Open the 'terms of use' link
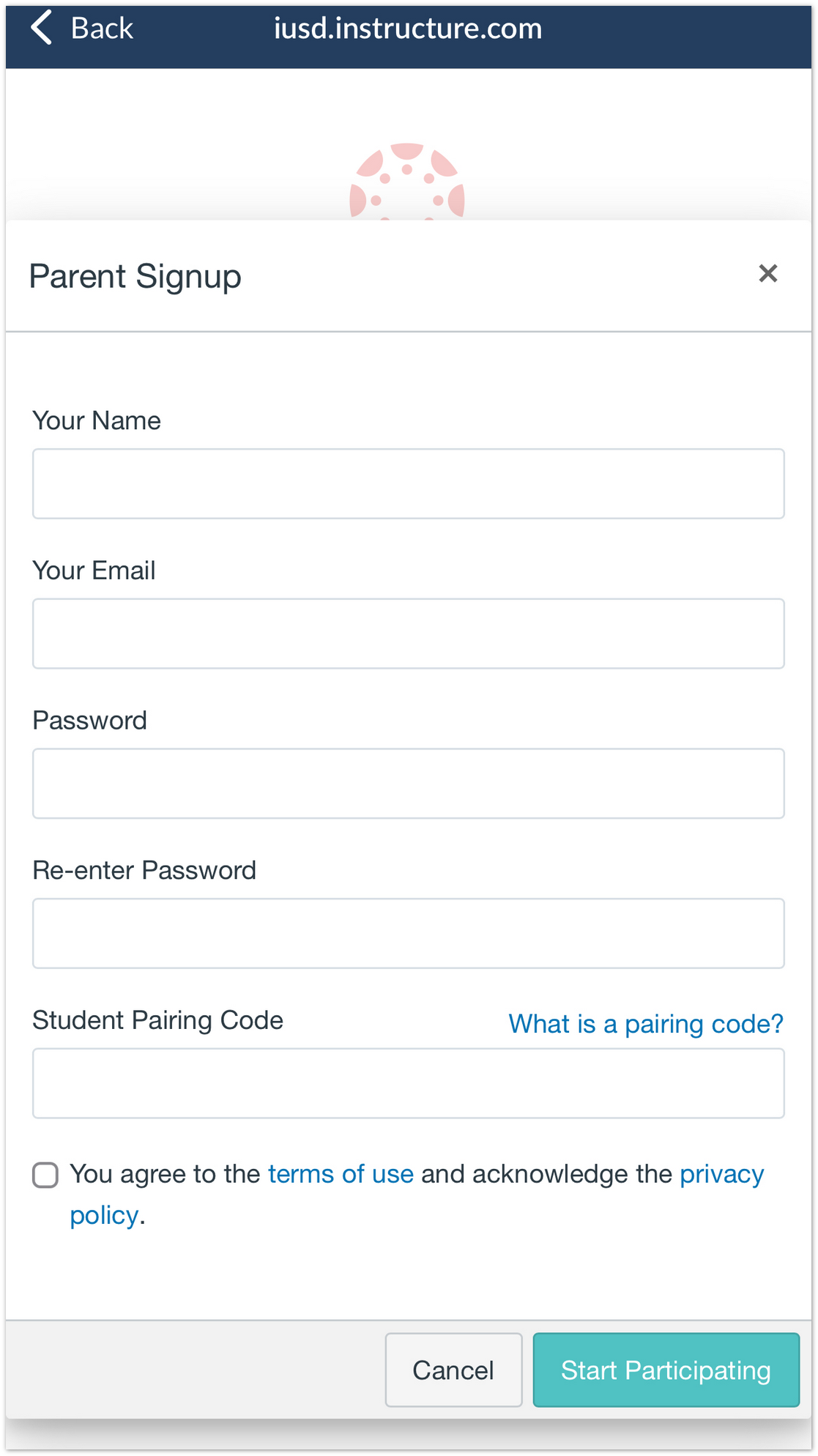Viewport: 818px width, 1456px height. (341, 1174)
